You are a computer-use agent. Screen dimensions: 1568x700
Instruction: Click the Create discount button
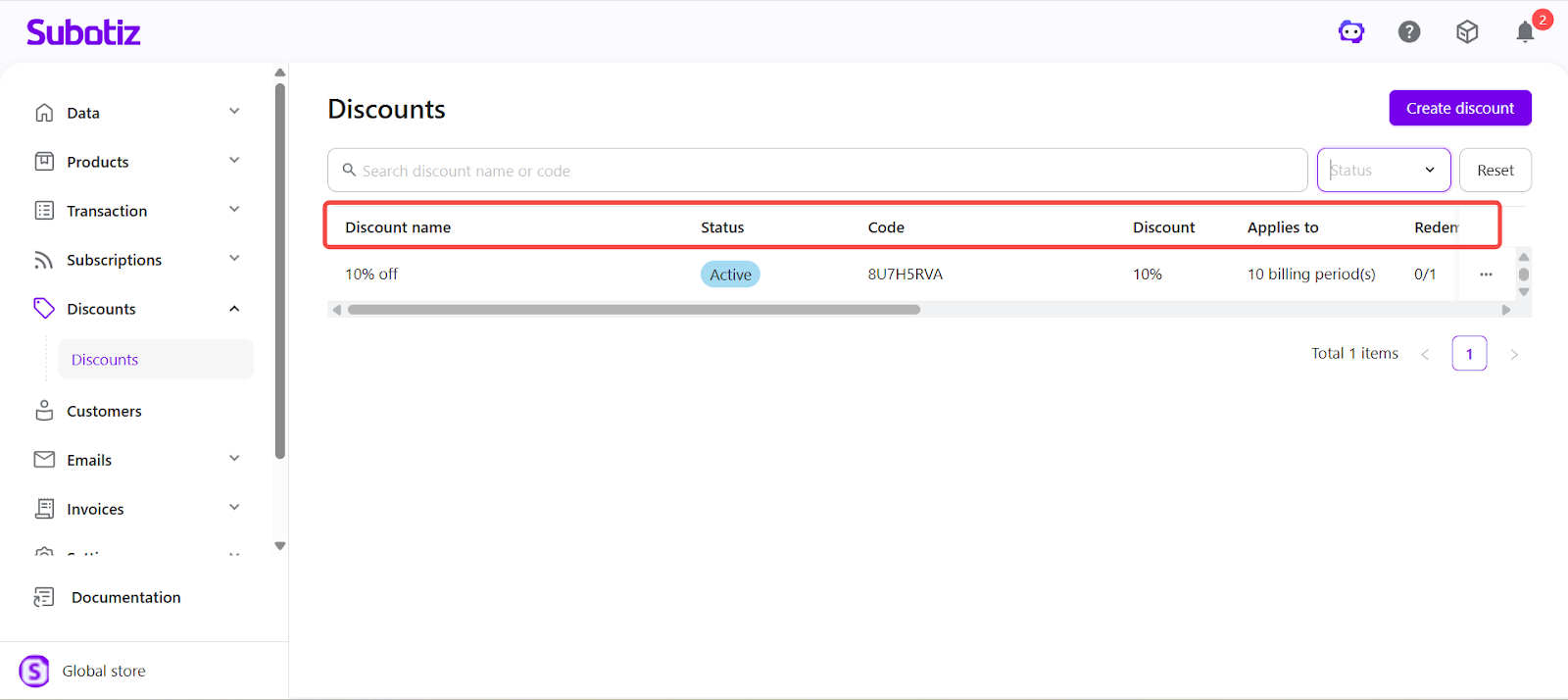point(1459,108)
